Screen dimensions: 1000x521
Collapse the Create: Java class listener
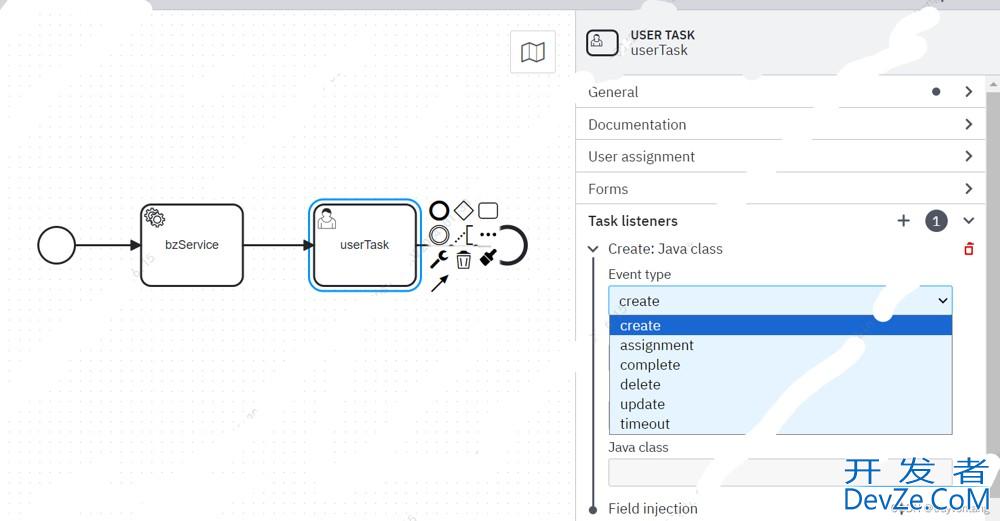pos(593,249)
